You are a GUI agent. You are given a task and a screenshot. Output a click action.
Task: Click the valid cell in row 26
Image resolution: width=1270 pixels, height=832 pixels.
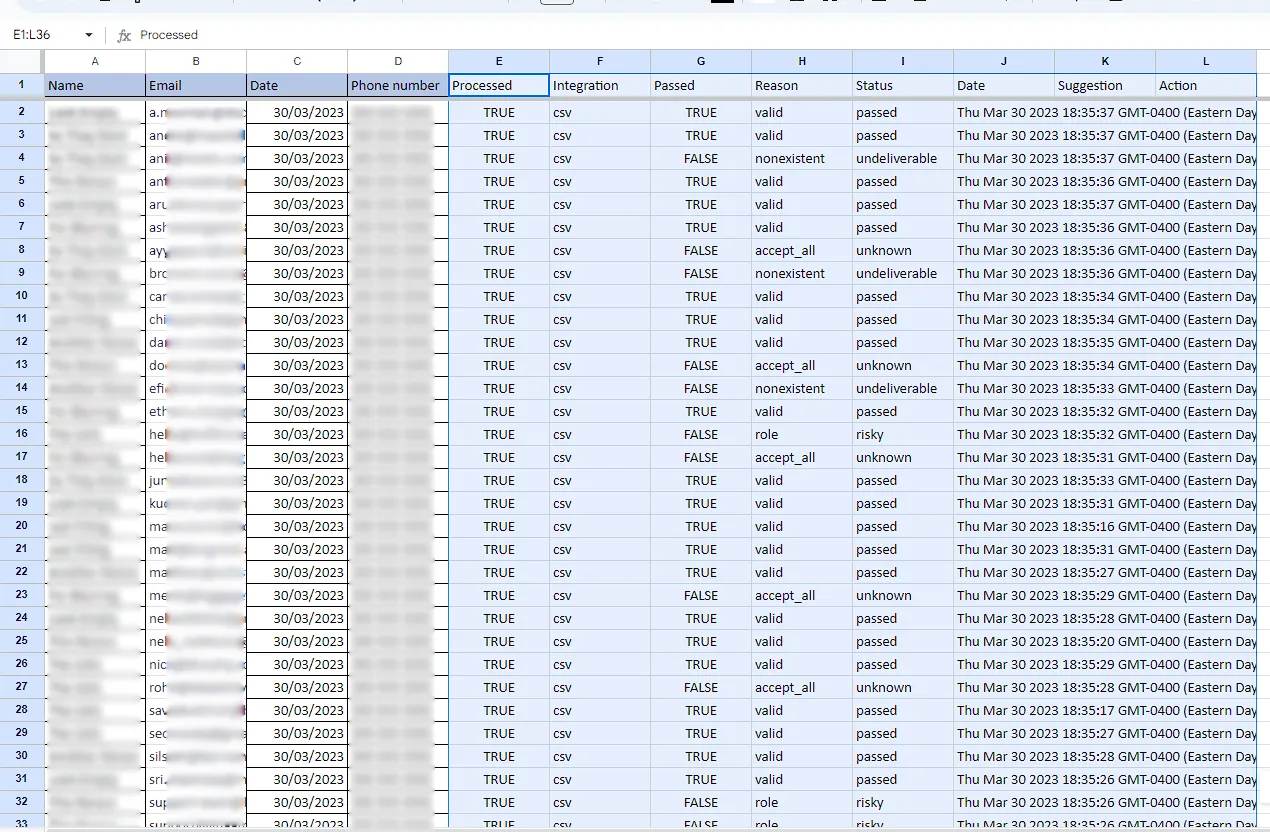(802, 664)
